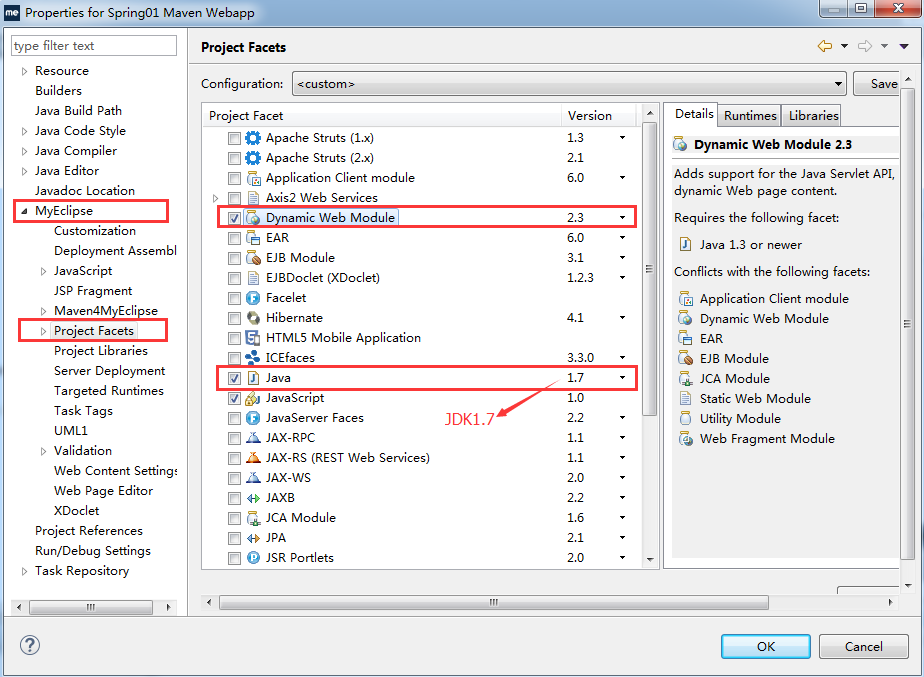Expand the Validation tree node
Viewport: 924px width, 677px height.
pos(43,451)
